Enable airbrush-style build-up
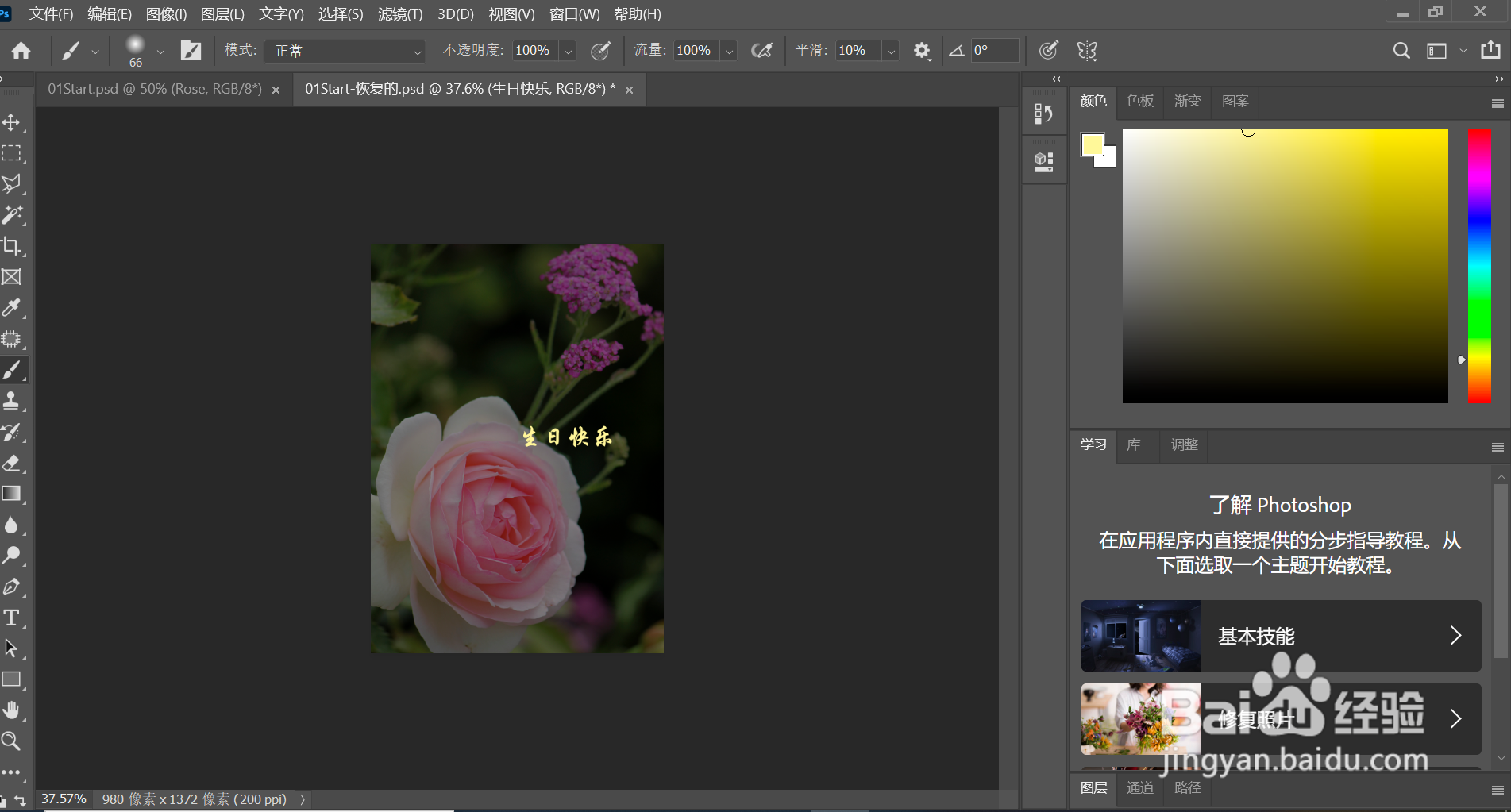 pos(761,51)
